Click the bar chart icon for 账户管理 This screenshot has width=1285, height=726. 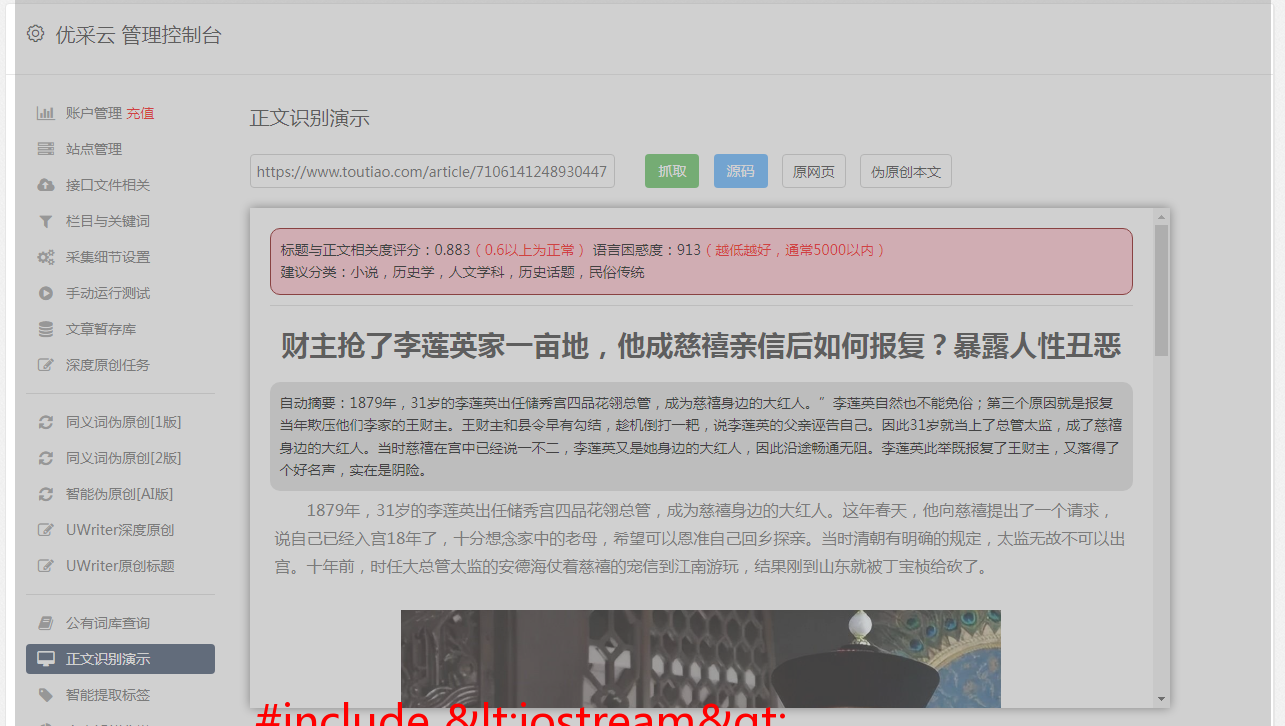tap(45, 113)
